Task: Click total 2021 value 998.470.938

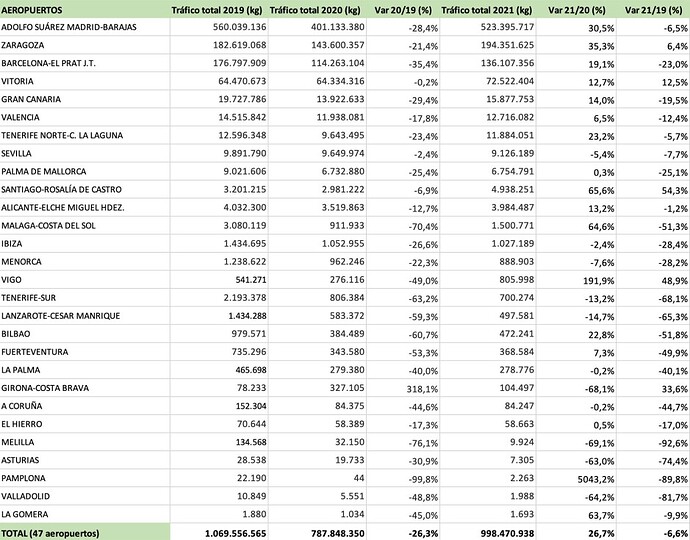Action: point(507,533)
